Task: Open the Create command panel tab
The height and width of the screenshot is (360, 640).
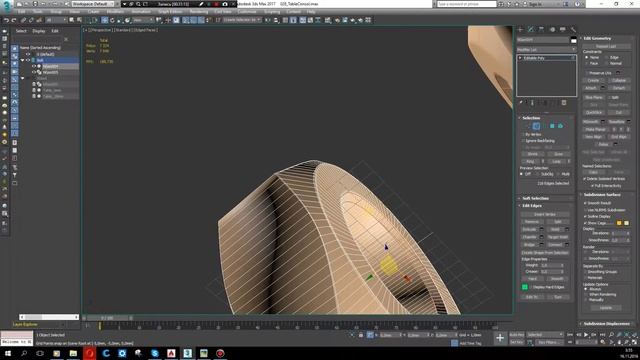Action: [x=520, y=29]
